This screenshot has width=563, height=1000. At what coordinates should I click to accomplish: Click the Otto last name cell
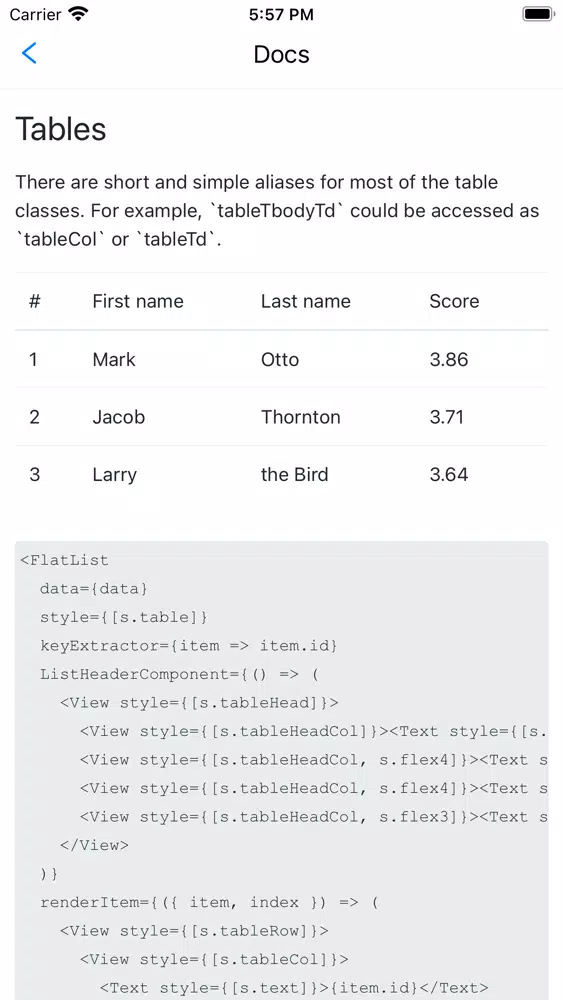280,359
